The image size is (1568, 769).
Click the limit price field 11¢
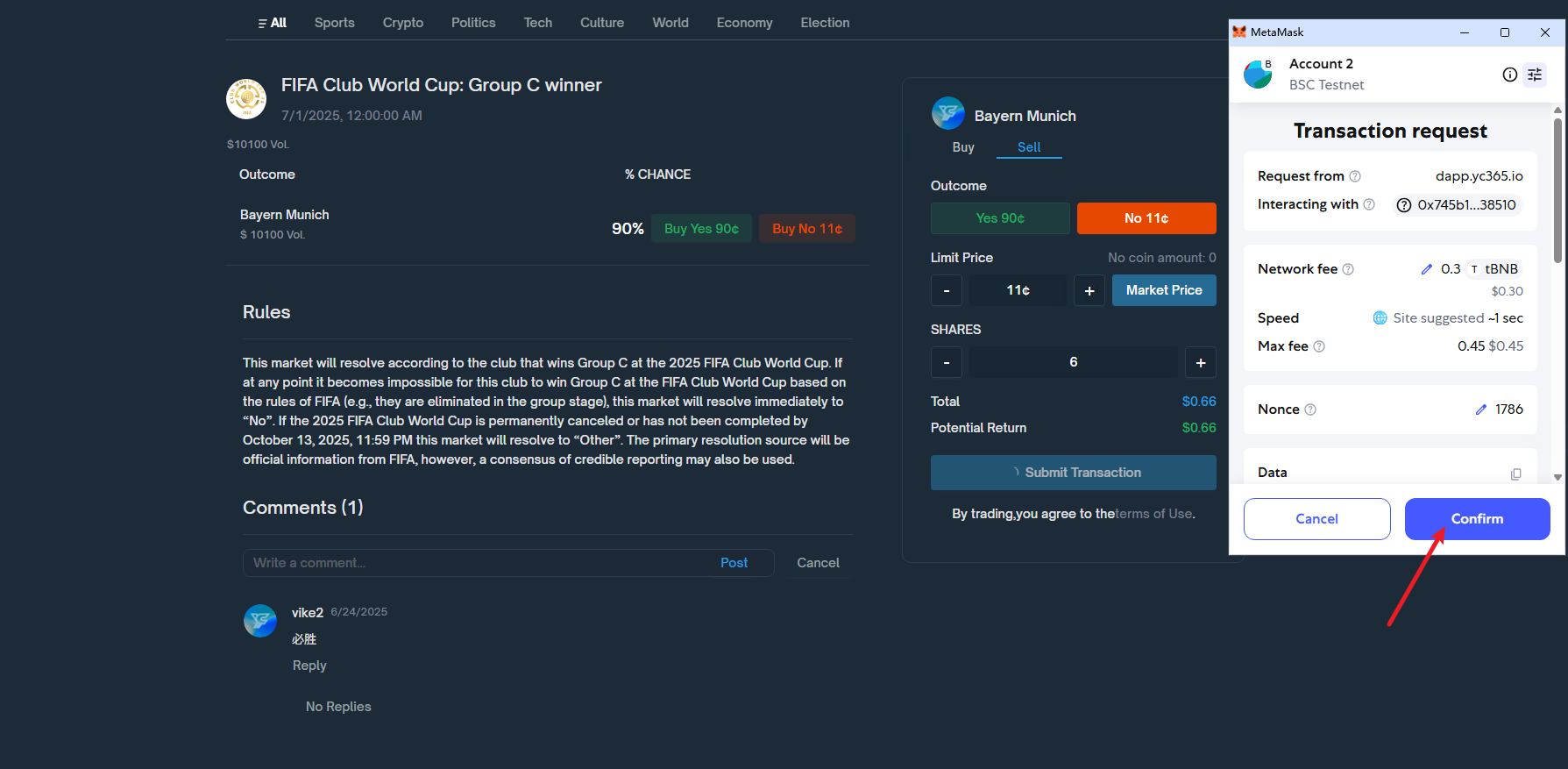pos(1018,290)
